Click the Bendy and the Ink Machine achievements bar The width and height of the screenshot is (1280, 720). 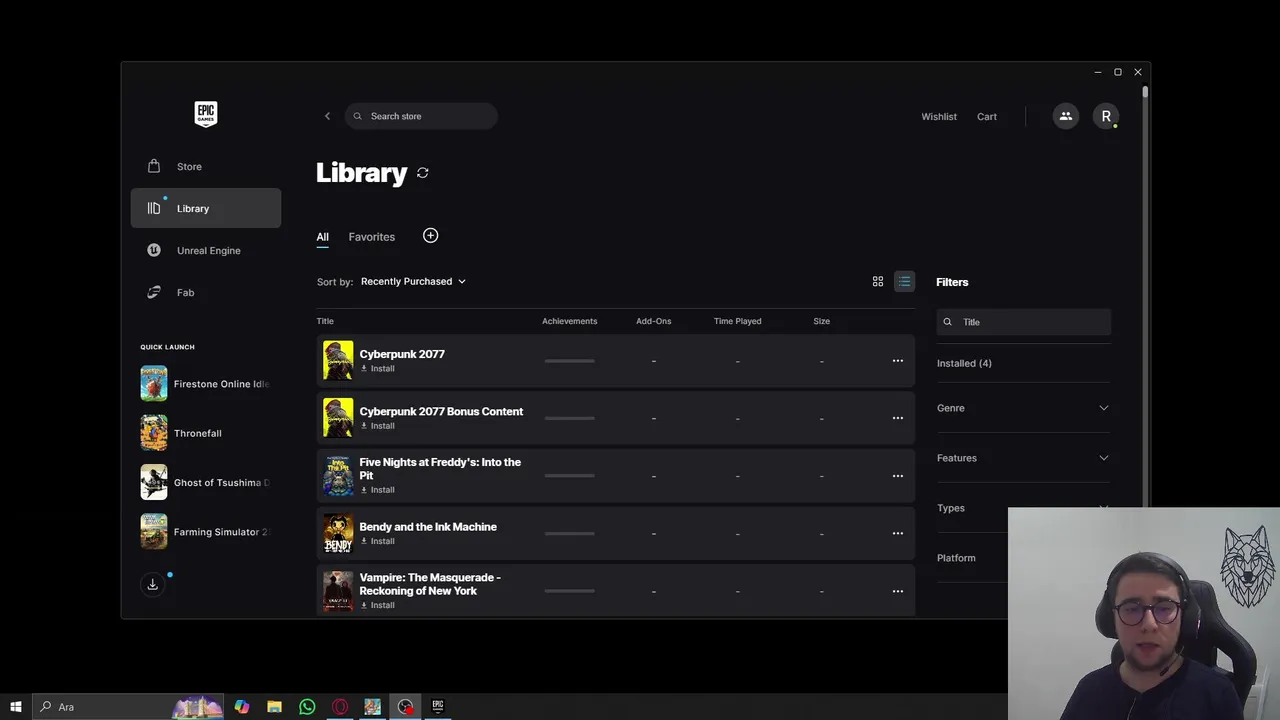(570, 533)
